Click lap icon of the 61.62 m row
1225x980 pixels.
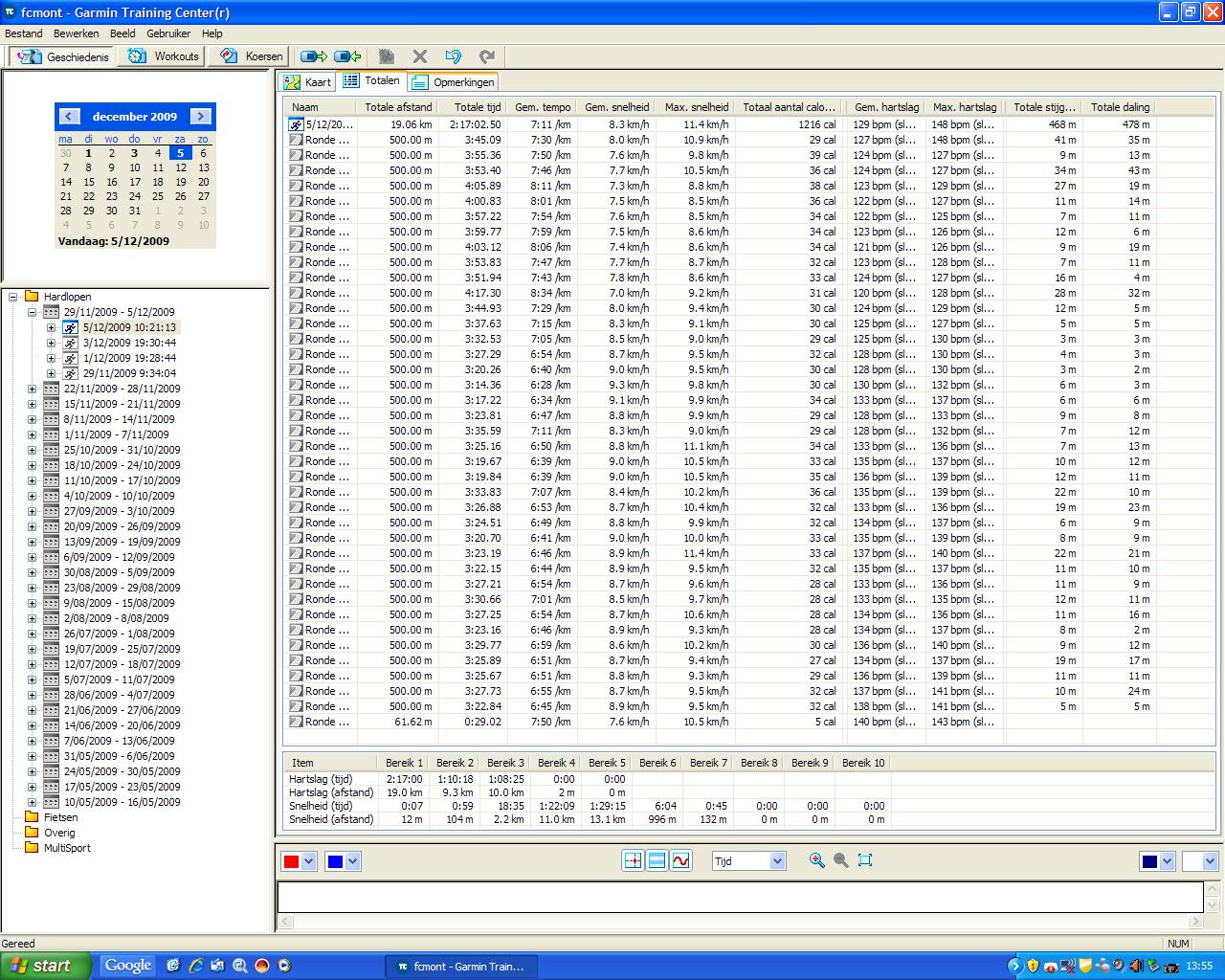(297, 722)
